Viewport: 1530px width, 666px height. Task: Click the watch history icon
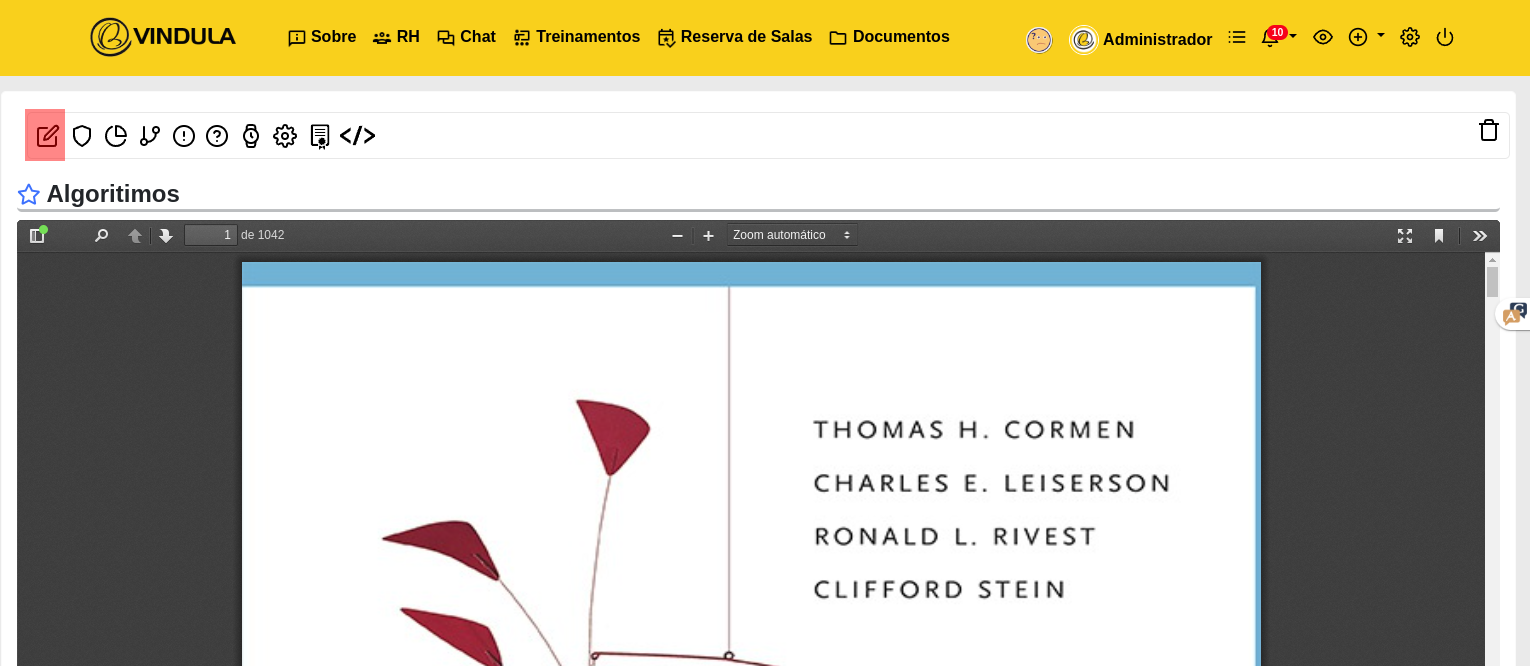[x=251, y=136]
